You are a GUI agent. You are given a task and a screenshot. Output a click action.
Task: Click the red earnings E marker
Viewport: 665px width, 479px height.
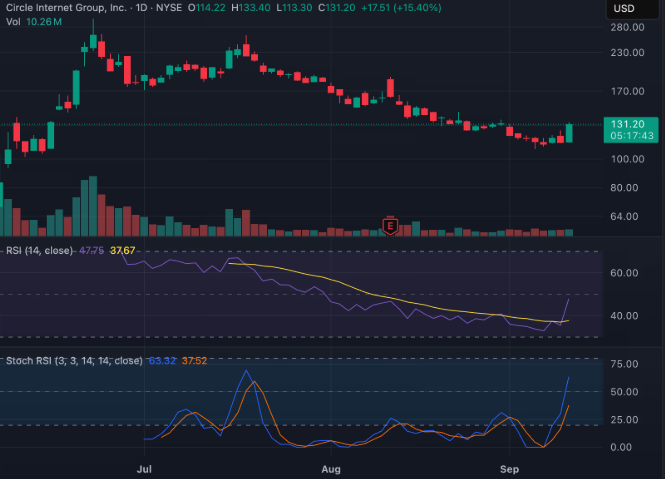[x=390, y=226]
